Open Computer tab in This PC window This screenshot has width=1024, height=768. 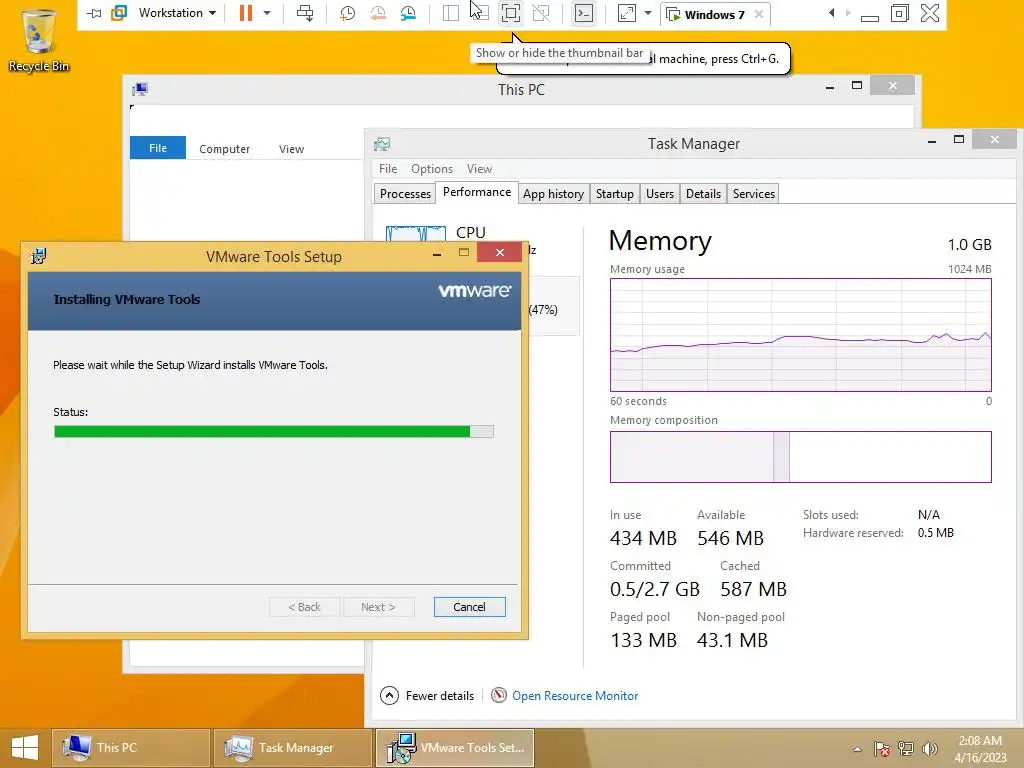coord(225,149)
